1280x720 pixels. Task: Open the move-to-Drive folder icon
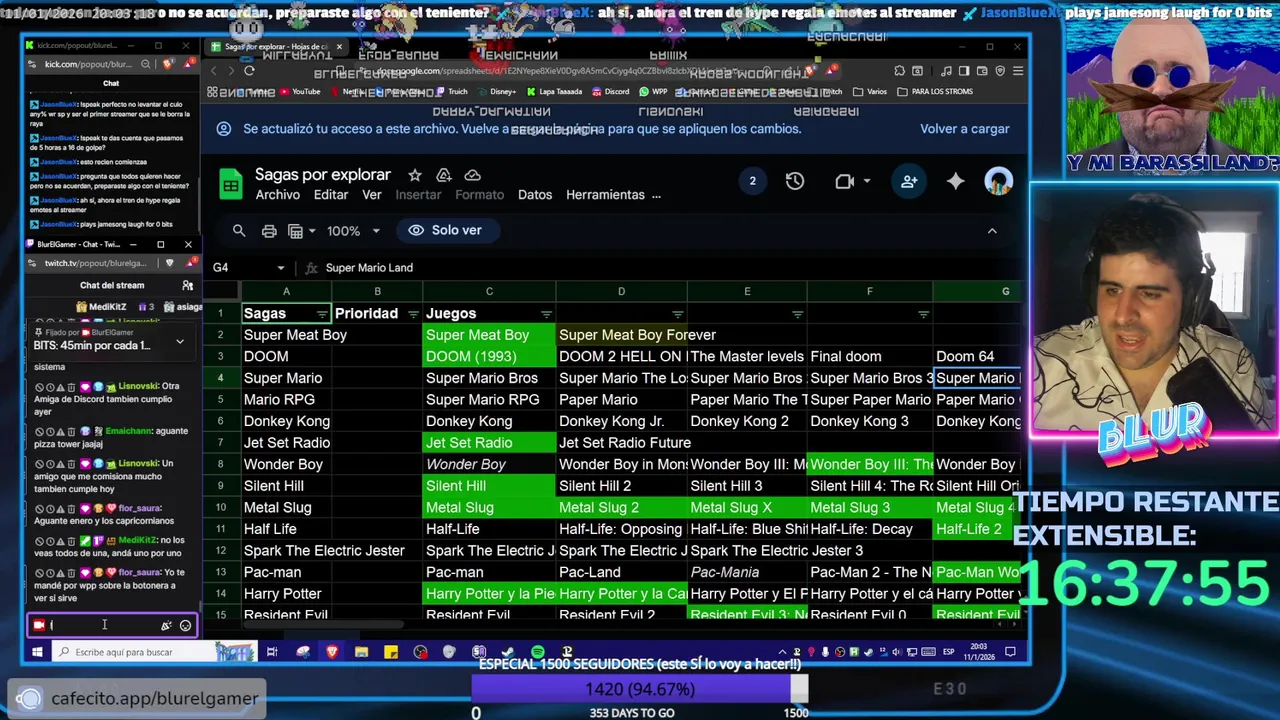click(x=444, y=175)
